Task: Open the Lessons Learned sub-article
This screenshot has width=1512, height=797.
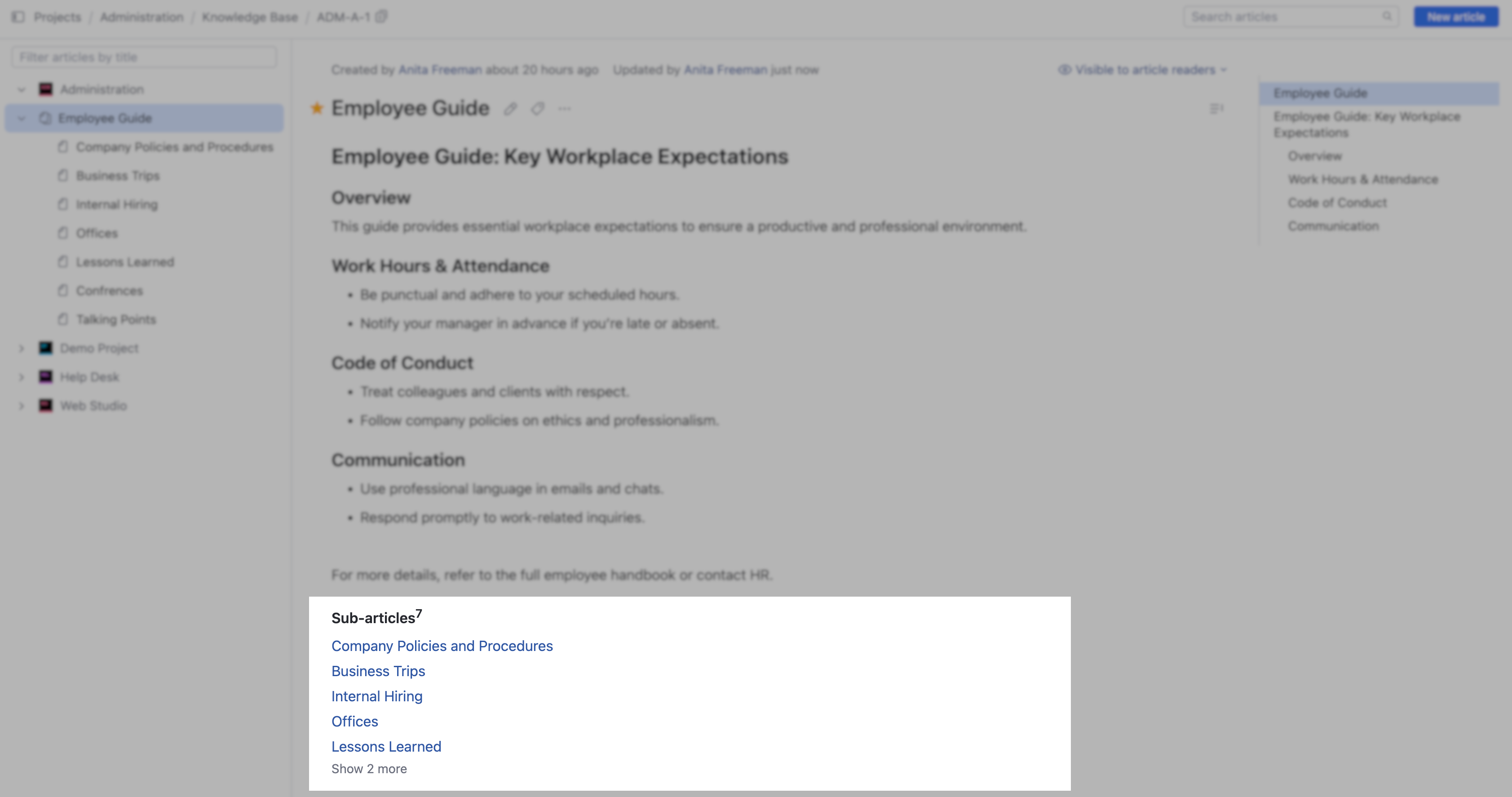Action: tap(386, 747)
